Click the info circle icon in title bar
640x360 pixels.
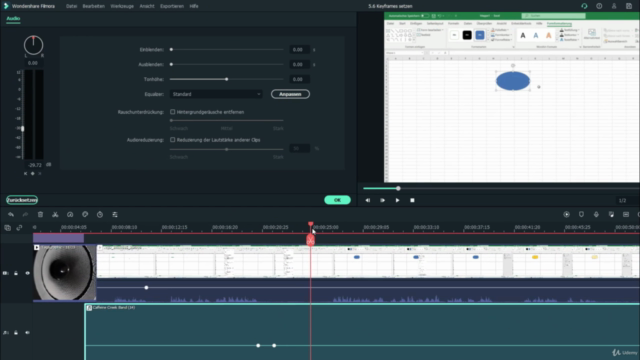599,6
